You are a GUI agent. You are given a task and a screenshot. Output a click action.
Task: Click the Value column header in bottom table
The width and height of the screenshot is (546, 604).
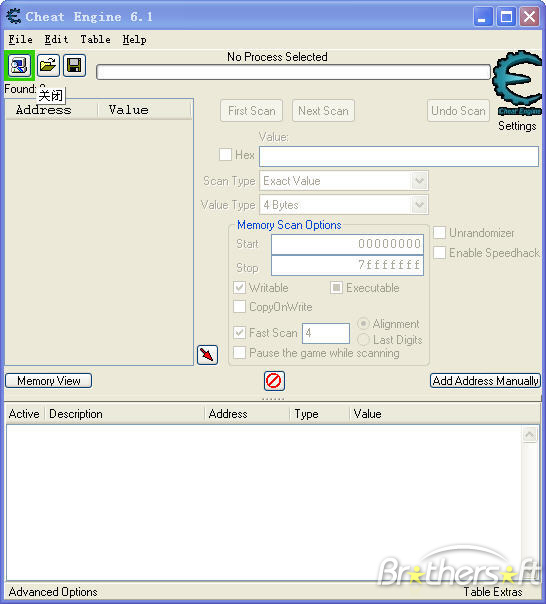445,414
